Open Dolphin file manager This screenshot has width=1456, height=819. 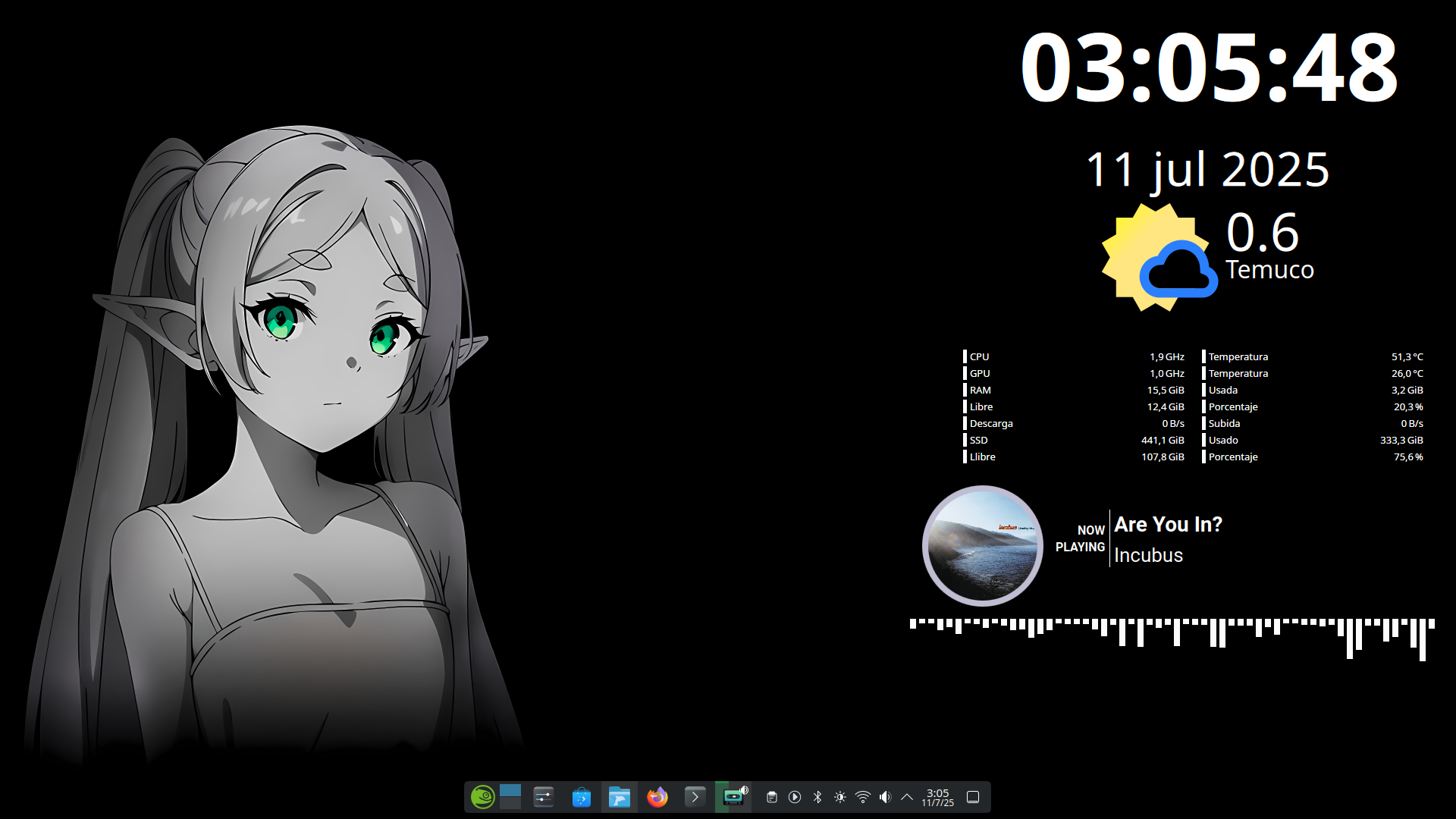point(620,797)
